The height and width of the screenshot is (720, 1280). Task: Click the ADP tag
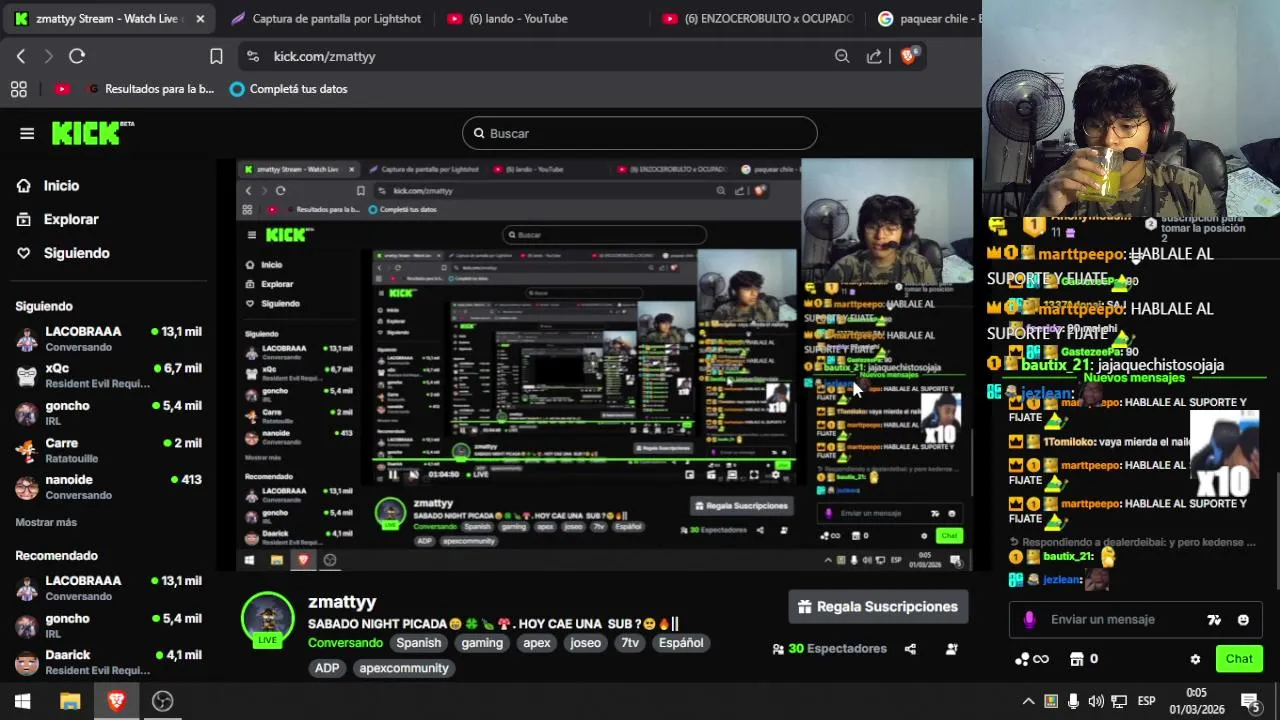(x=327, y=668)
